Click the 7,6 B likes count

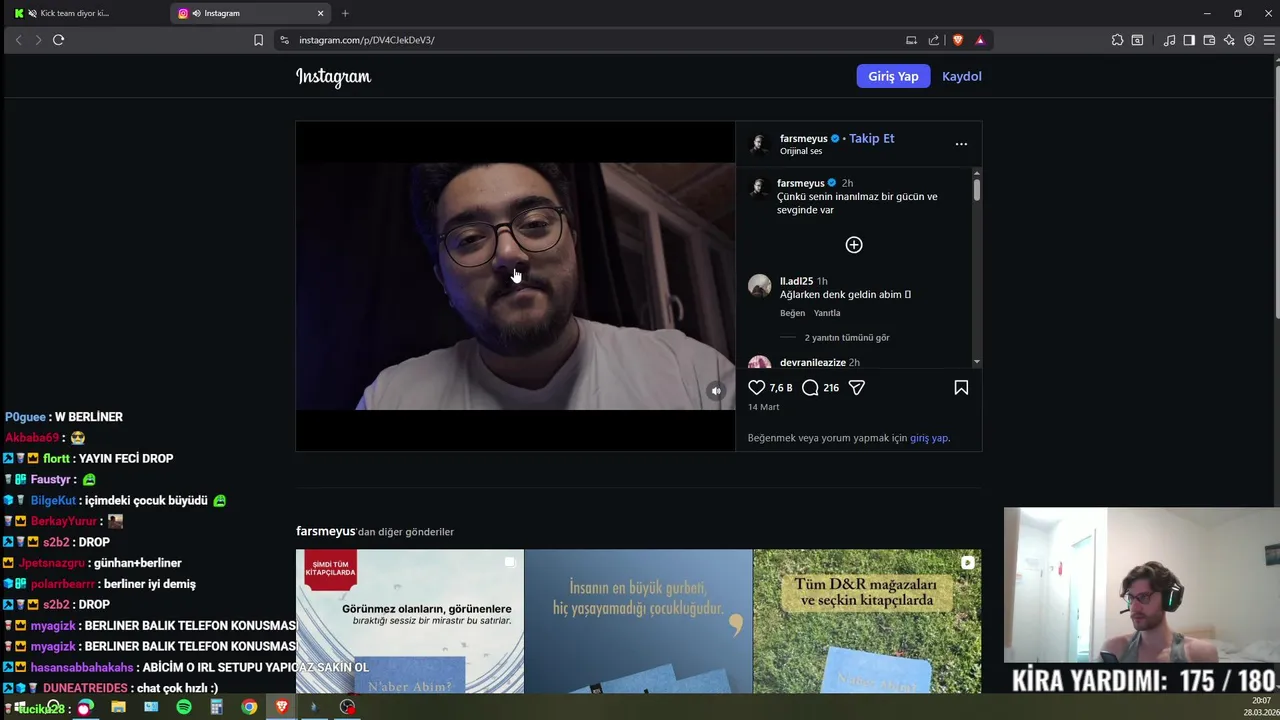[x=781, y=388]
